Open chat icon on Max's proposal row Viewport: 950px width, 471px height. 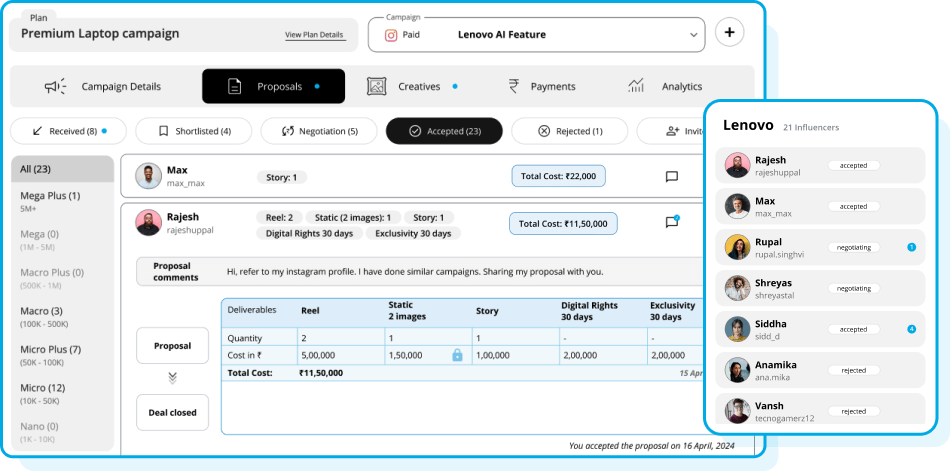(x=671, y=176)
